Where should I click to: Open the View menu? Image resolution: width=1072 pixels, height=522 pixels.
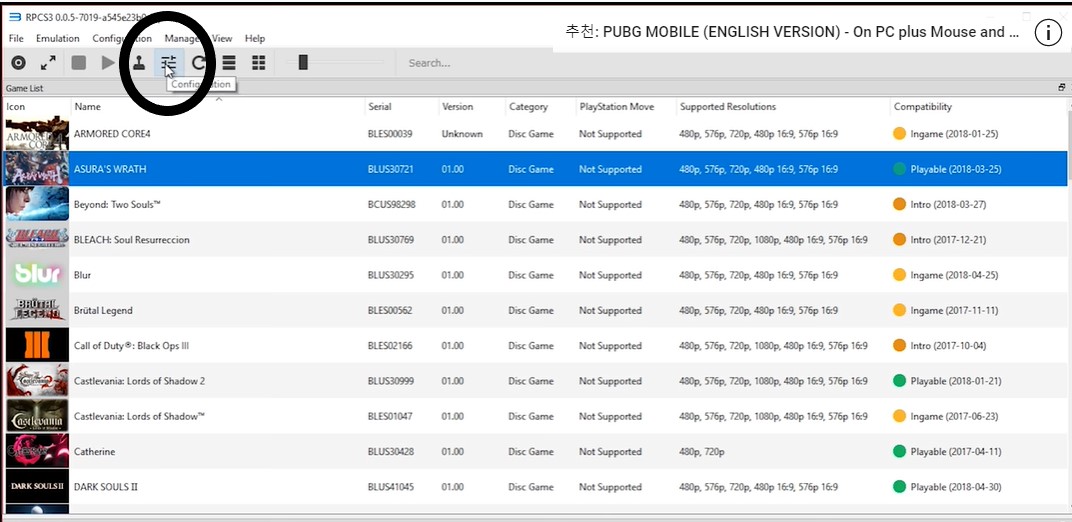[222, 38]
